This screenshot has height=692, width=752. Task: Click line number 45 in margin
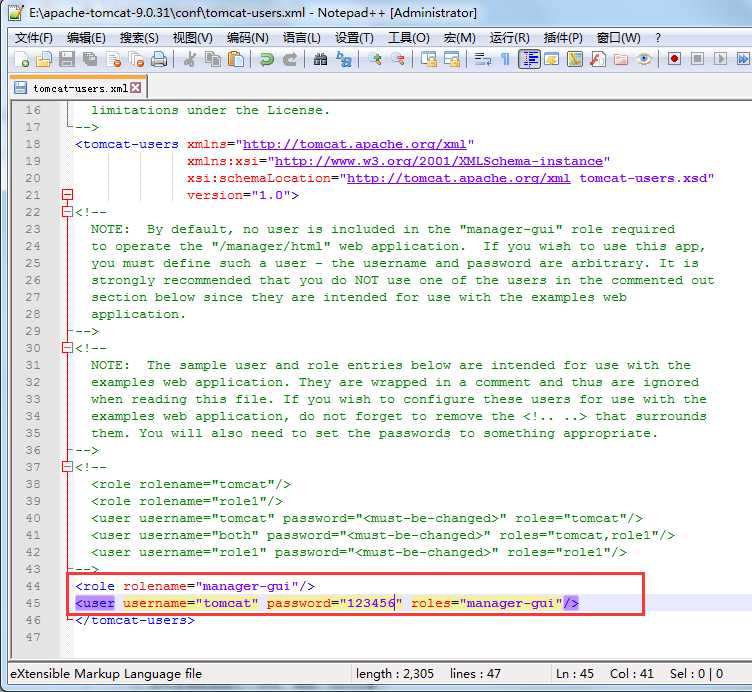click(33, 603)
